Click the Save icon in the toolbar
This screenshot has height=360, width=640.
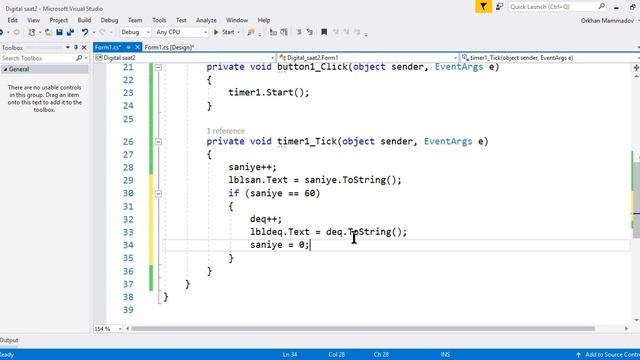(x=59, y=32)
